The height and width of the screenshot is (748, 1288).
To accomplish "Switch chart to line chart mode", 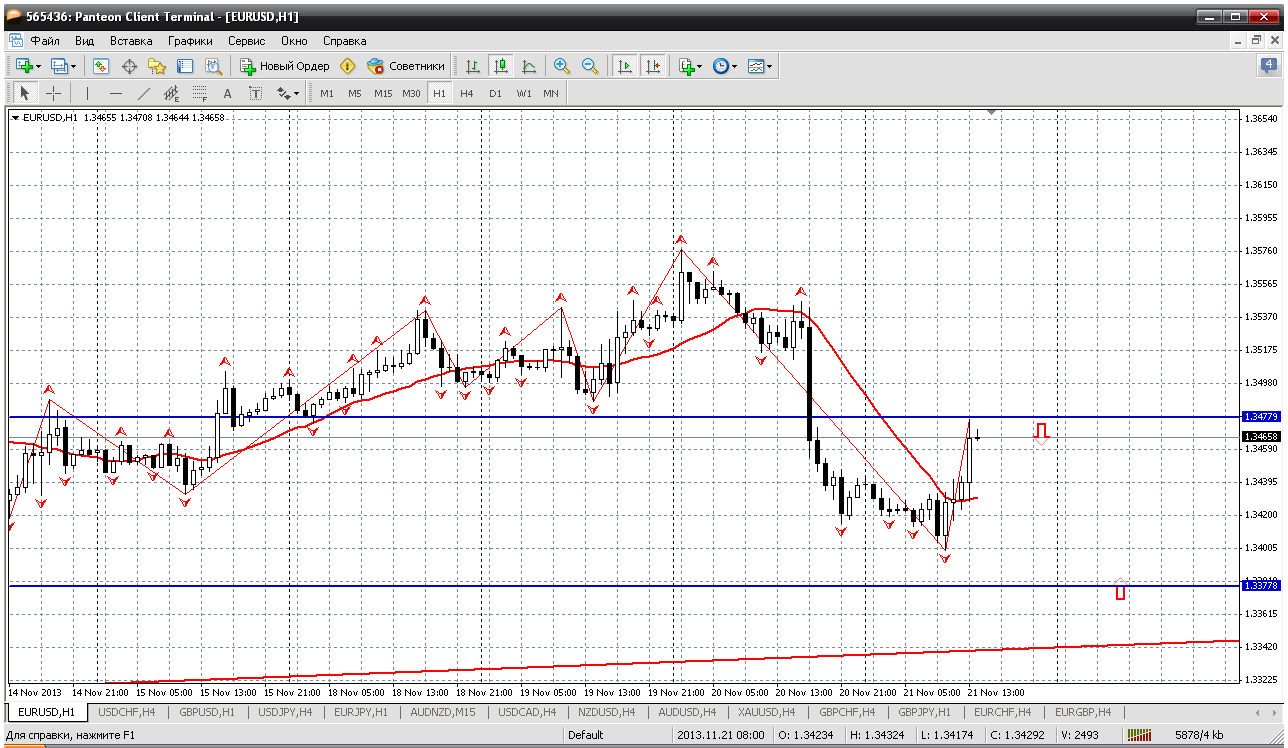I will 529,66.
